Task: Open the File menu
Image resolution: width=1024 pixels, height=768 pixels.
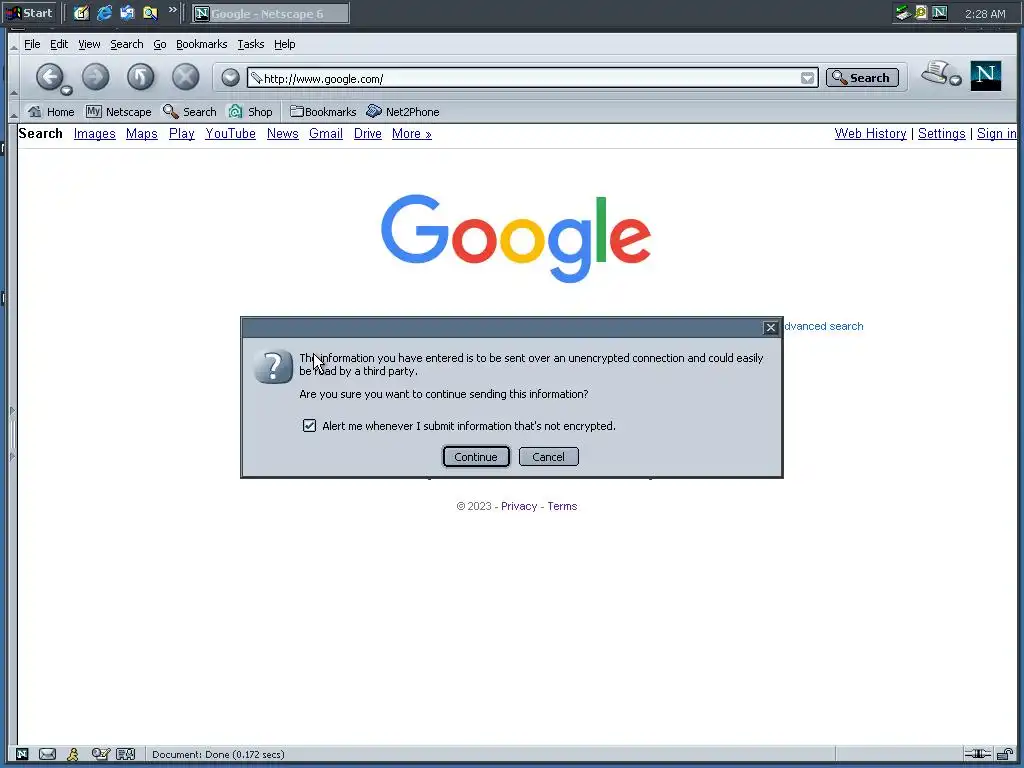Action: click(32, 44)
